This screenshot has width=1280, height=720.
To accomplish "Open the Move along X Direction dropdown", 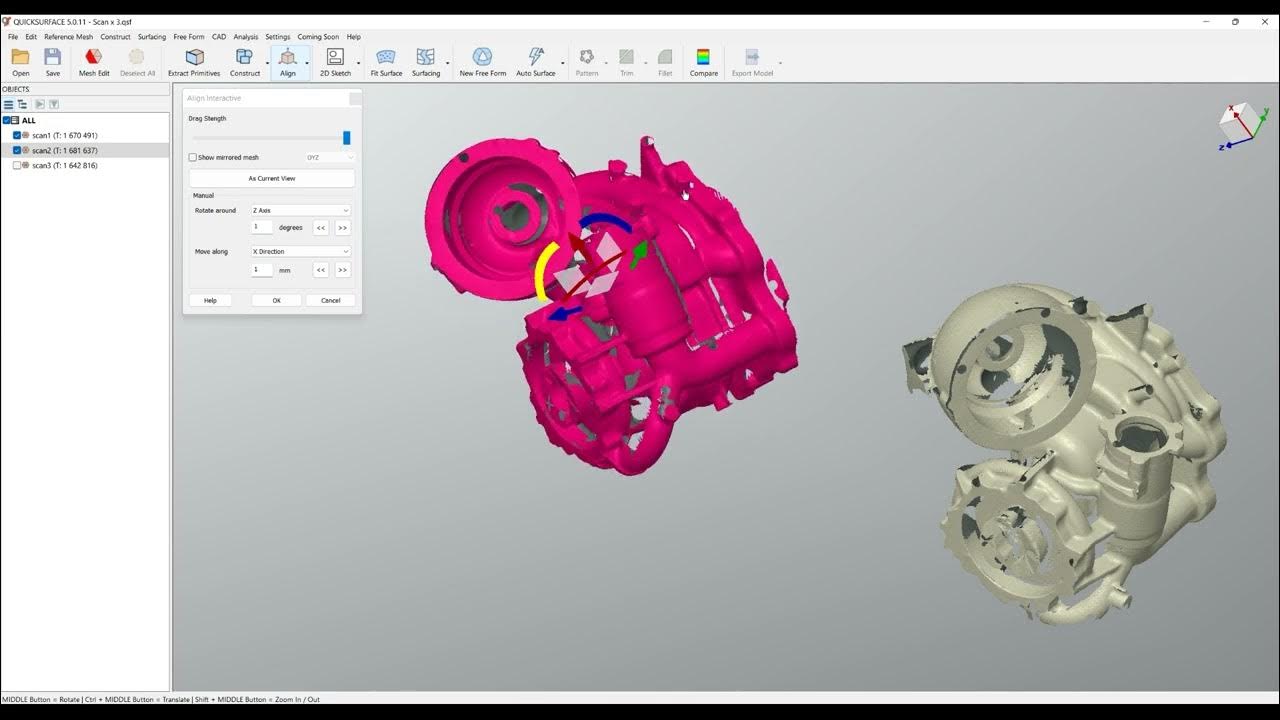I will tap(301, 251).
